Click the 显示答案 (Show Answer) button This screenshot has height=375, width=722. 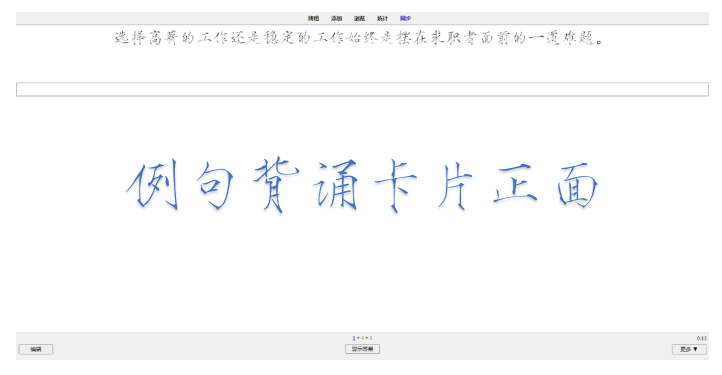click(x=362, y=349)
